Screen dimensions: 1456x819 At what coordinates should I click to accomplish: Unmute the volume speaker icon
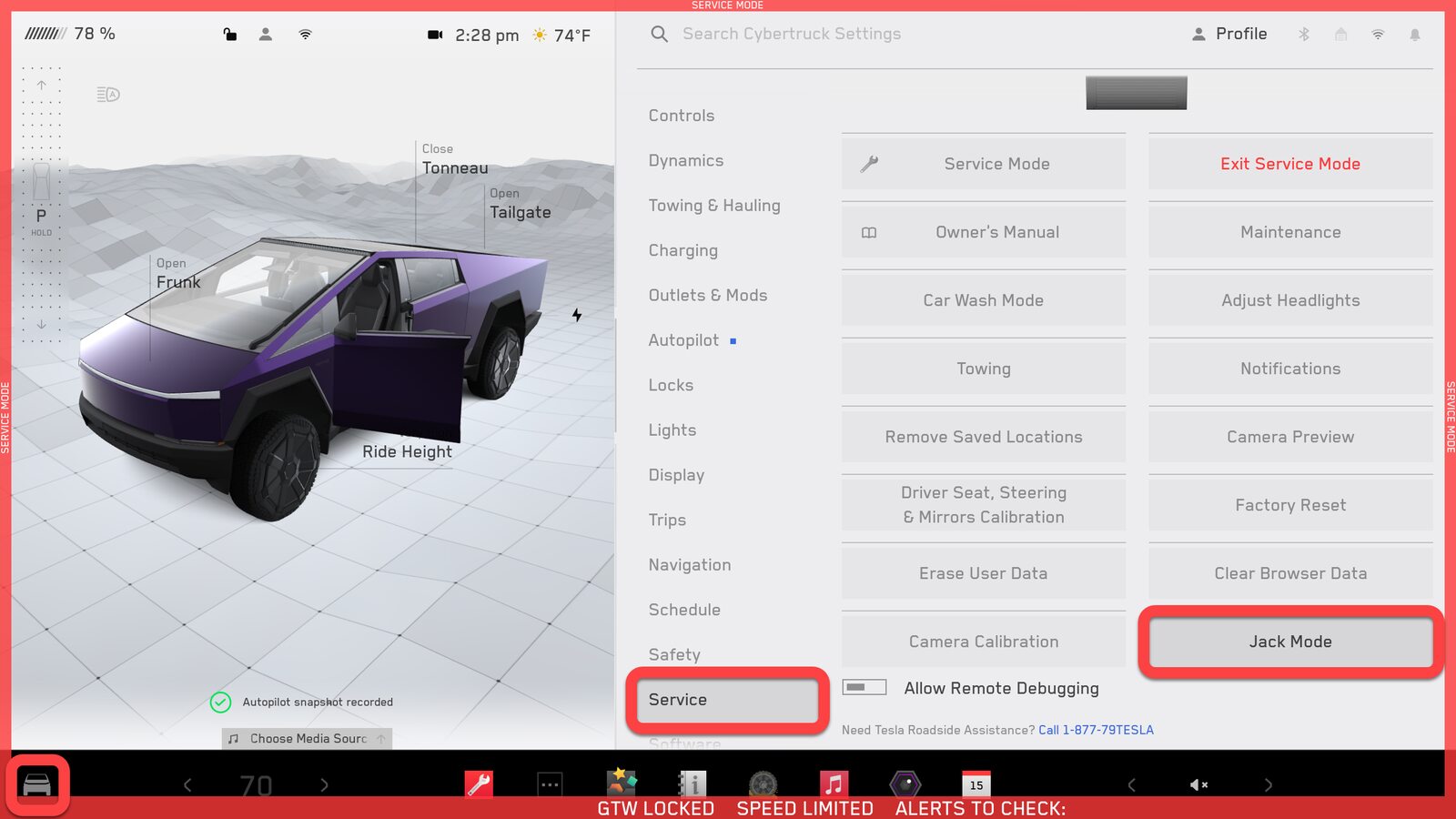tap(1198, 784)
